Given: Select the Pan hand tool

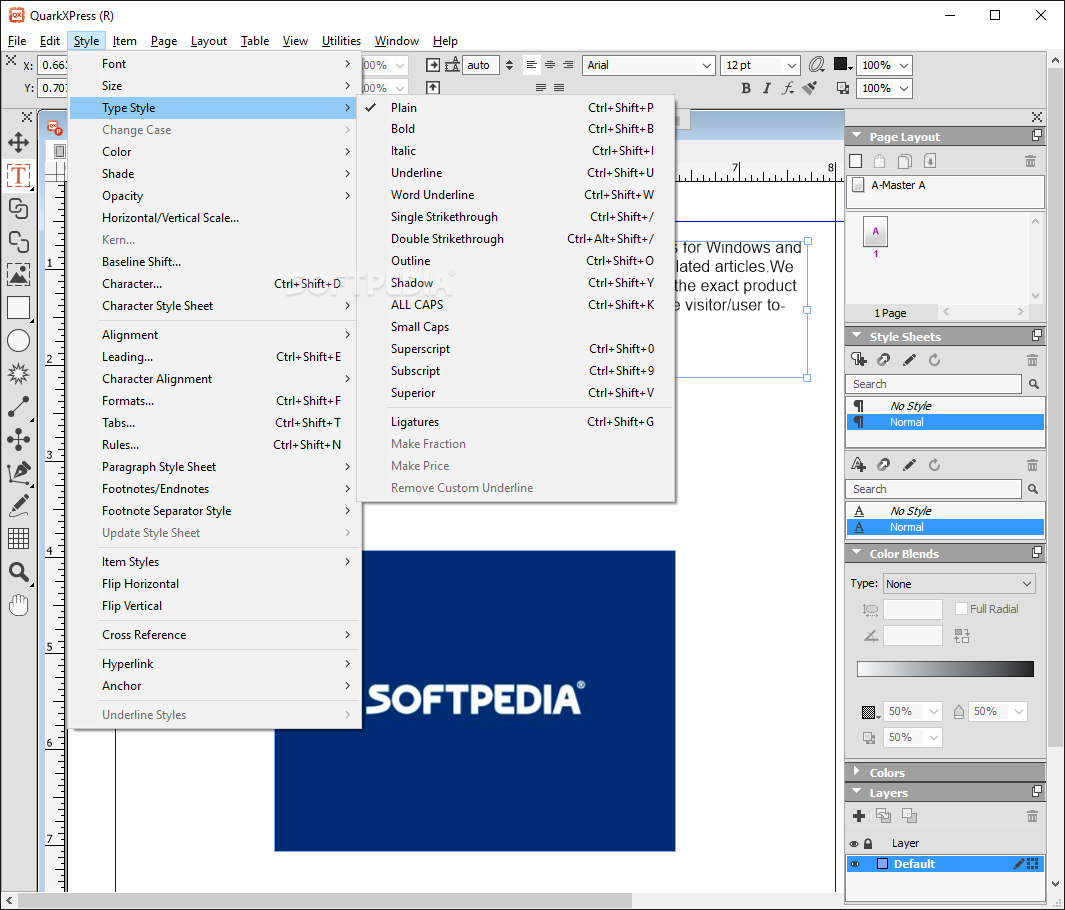Looking at the screenshot, I should [x=18, y=604].
